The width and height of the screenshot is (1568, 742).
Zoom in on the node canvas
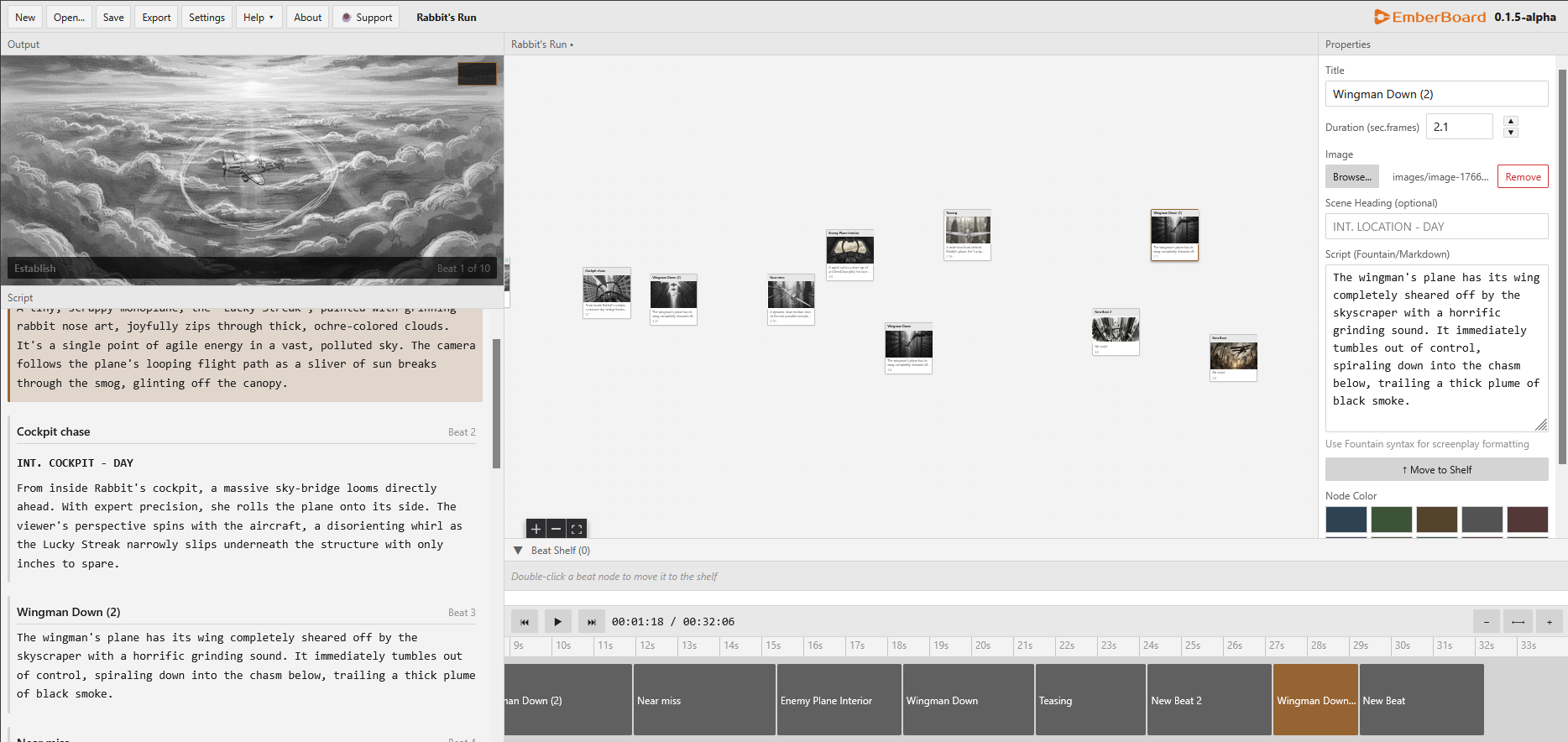click(x=536, y=529)
